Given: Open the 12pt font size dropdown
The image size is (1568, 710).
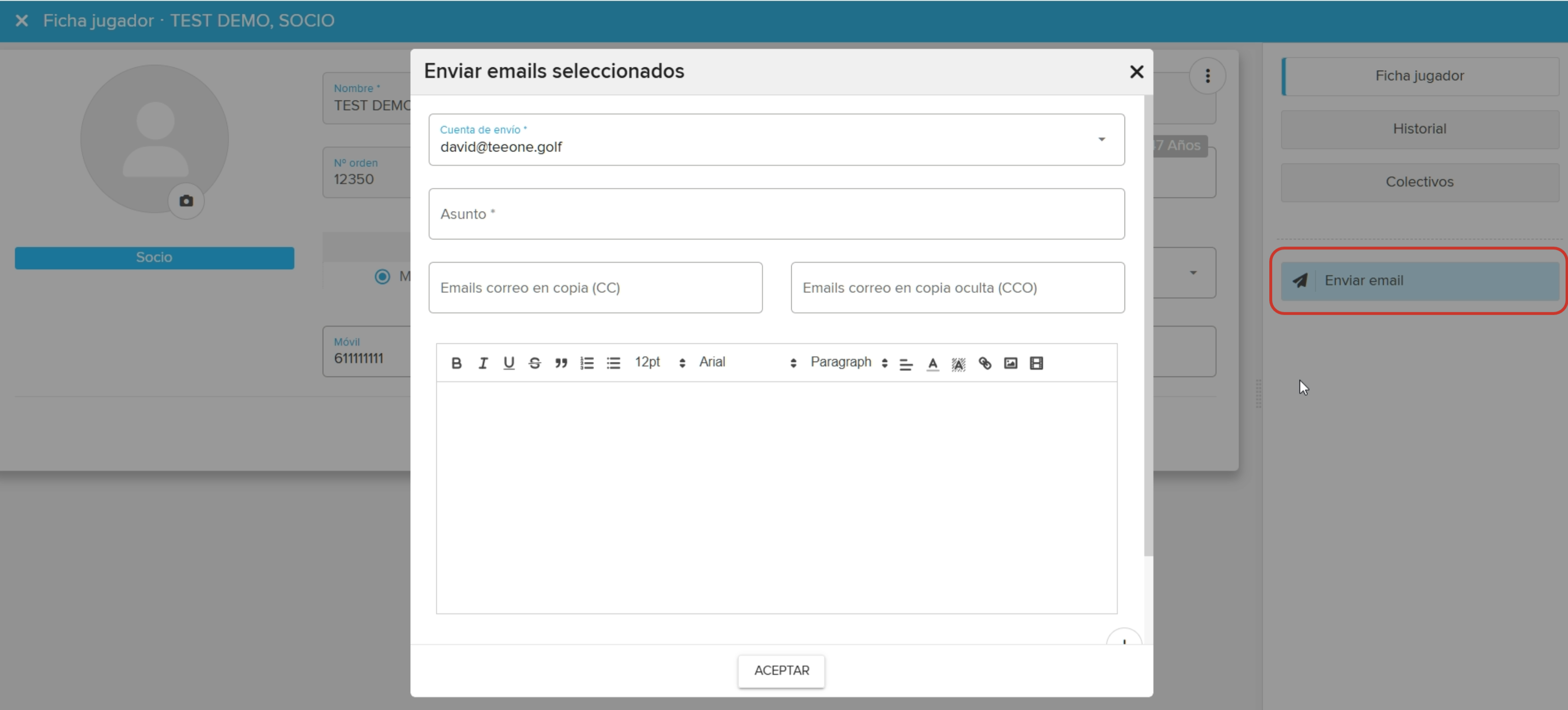Looking at the screenshot, I should pyautogui.click(x=660, y=362).
